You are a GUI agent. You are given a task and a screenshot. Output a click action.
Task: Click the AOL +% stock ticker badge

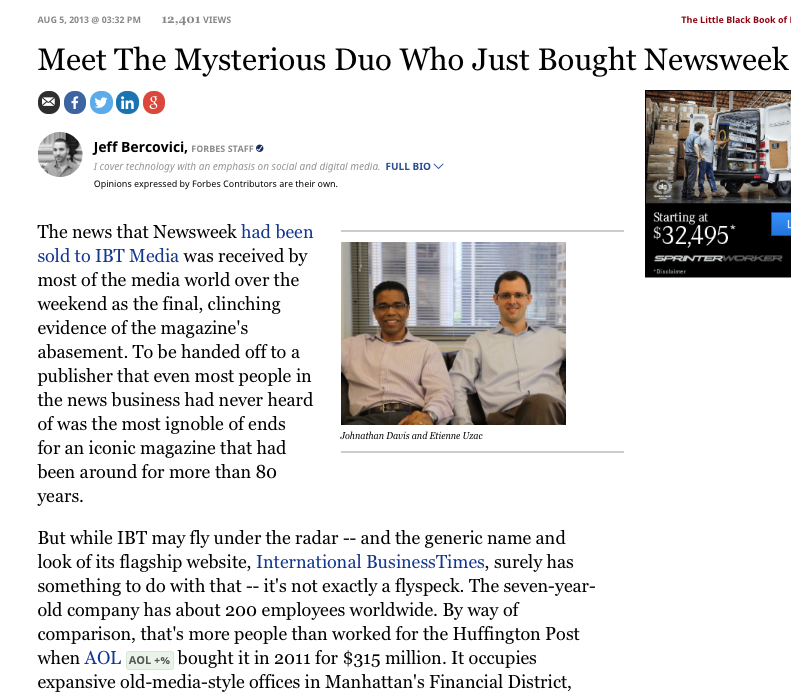149,660
